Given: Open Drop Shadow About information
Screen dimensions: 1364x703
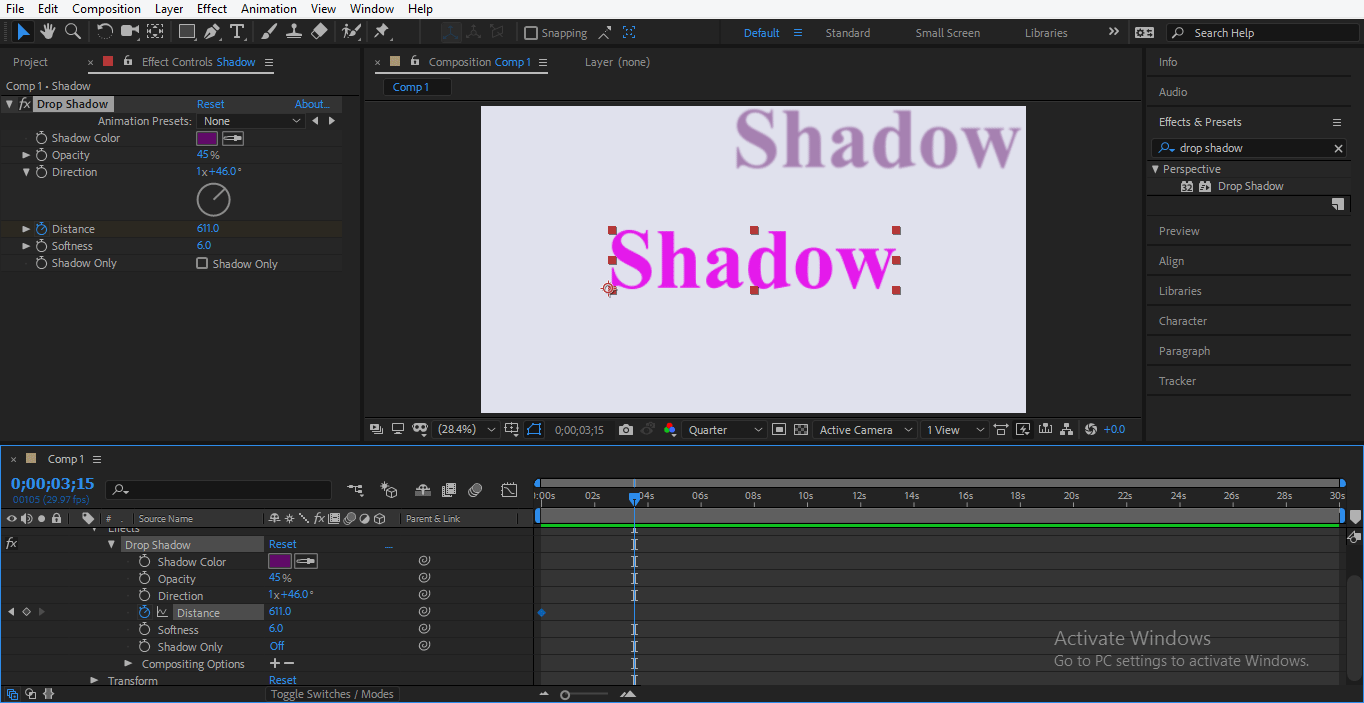Looking at the screenshot, I should pos(312,103).
